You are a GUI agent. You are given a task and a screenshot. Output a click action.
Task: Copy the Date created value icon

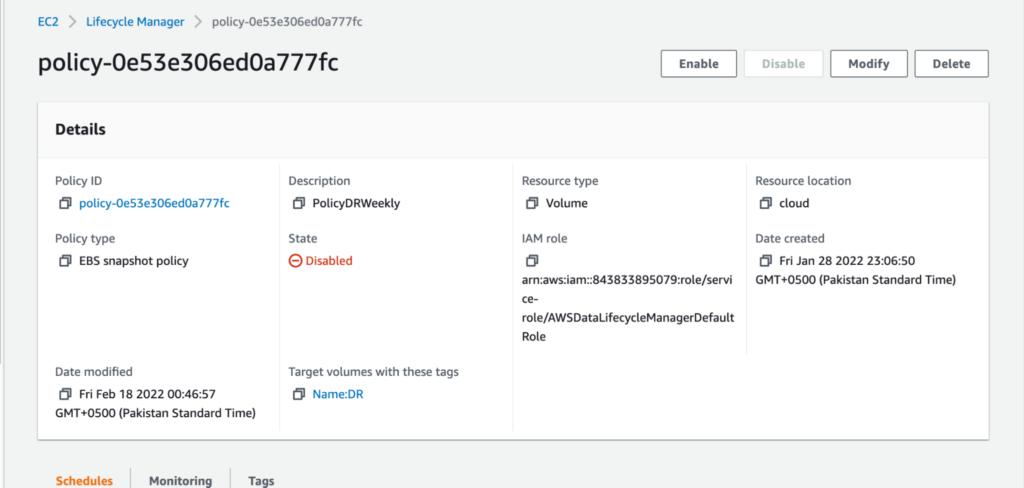pos(765,261)
